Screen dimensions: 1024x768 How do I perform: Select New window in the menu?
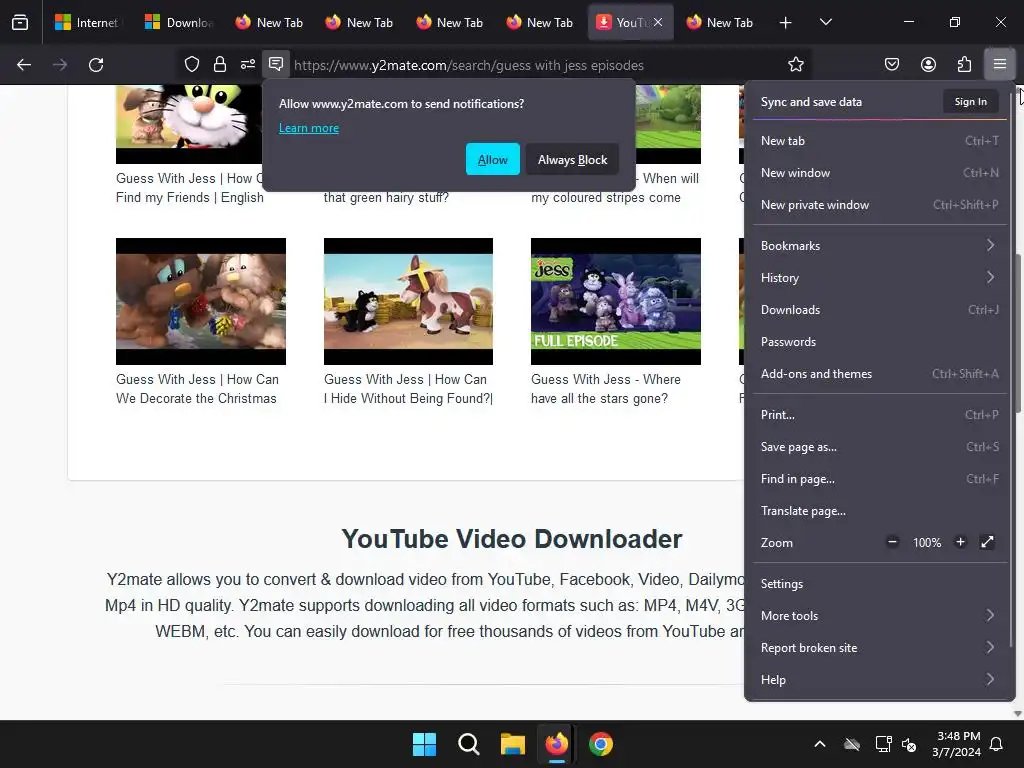click(x=879, y=172)
